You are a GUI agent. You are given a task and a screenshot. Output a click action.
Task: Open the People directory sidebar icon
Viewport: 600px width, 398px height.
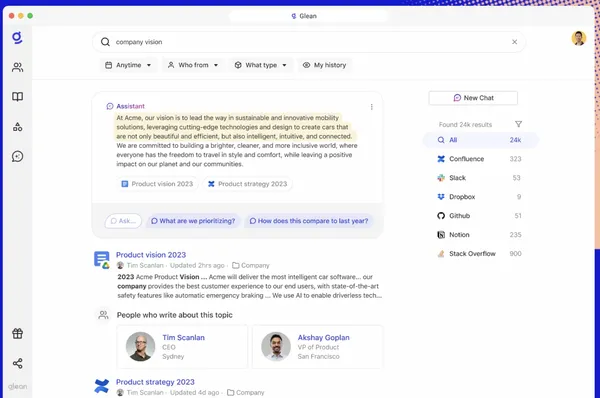17,67
